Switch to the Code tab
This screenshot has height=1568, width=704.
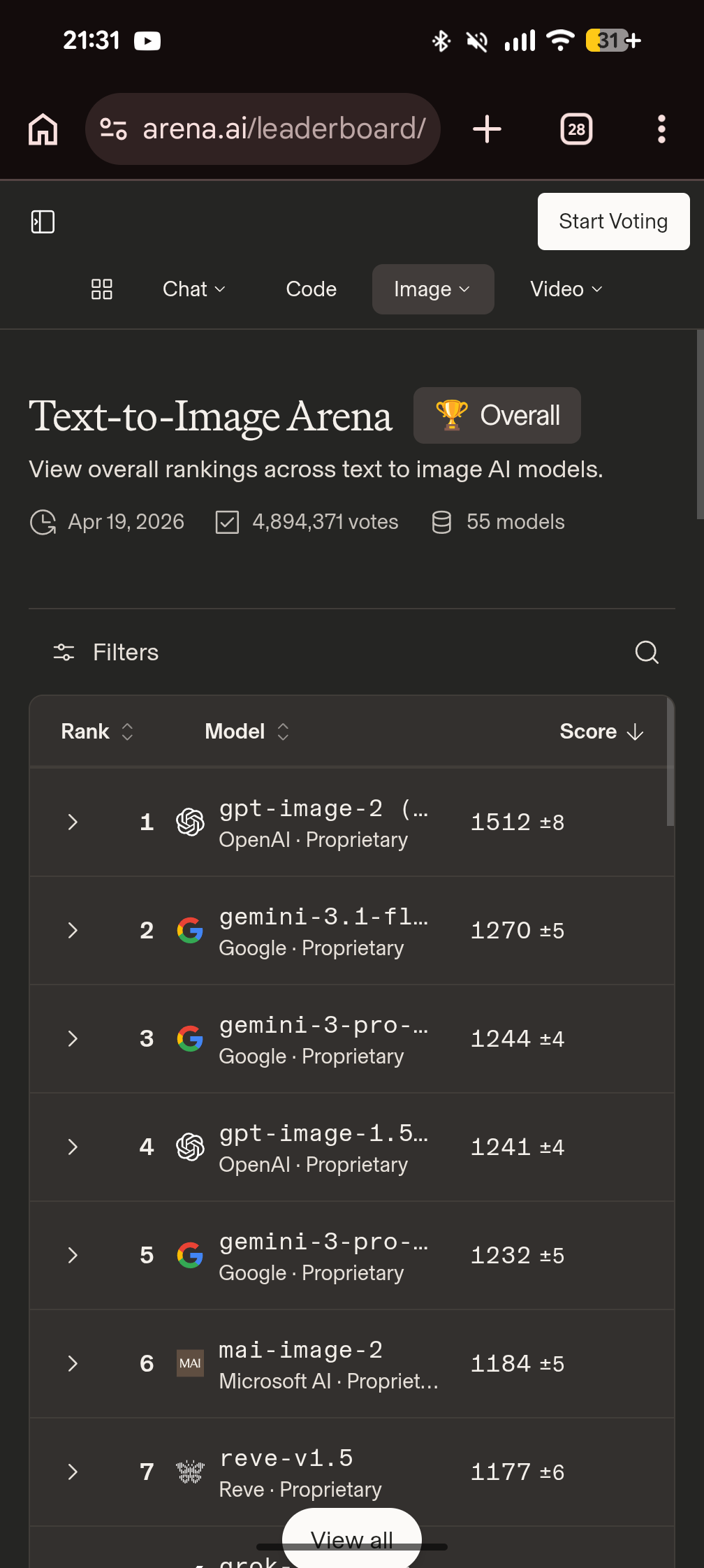point(311,289)
